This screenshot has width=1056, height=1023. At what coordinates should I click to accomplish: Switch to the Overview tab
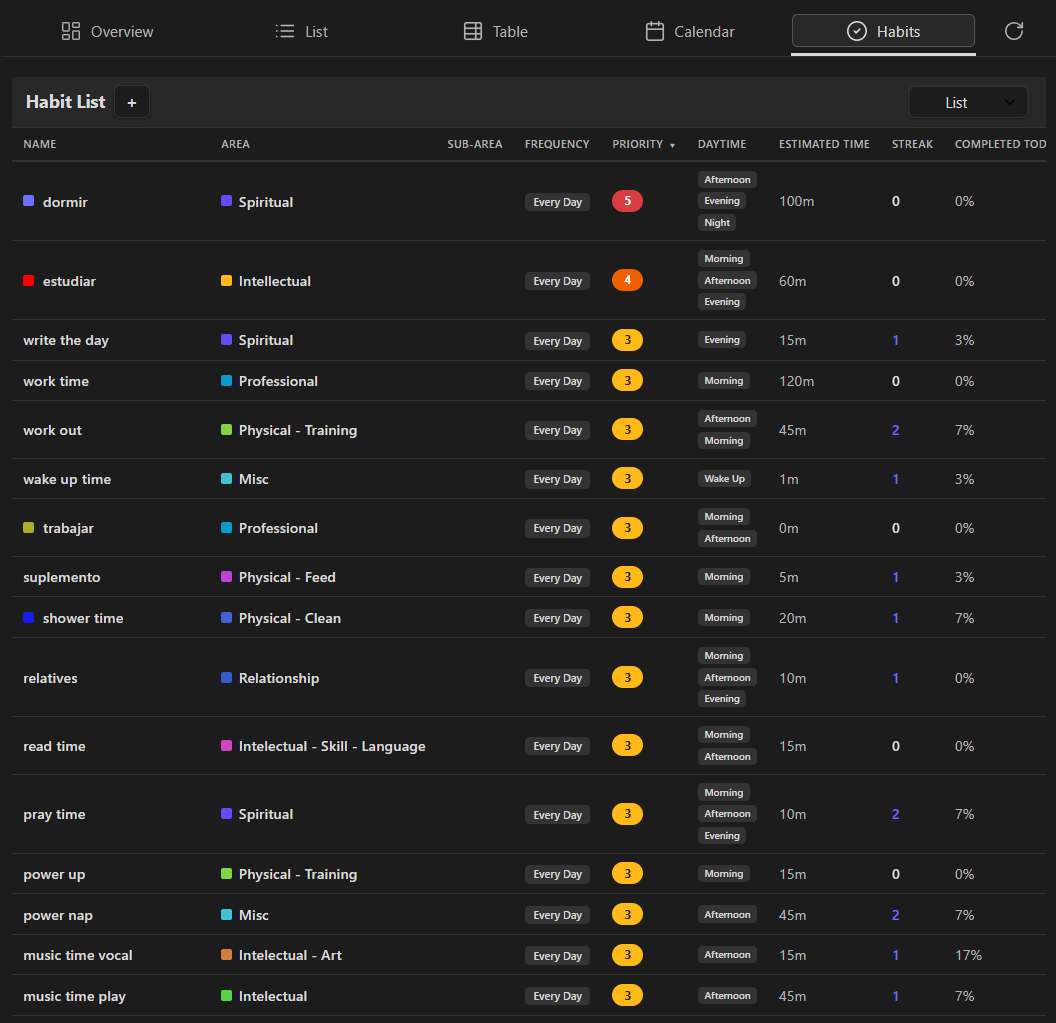tap(108, 31)
